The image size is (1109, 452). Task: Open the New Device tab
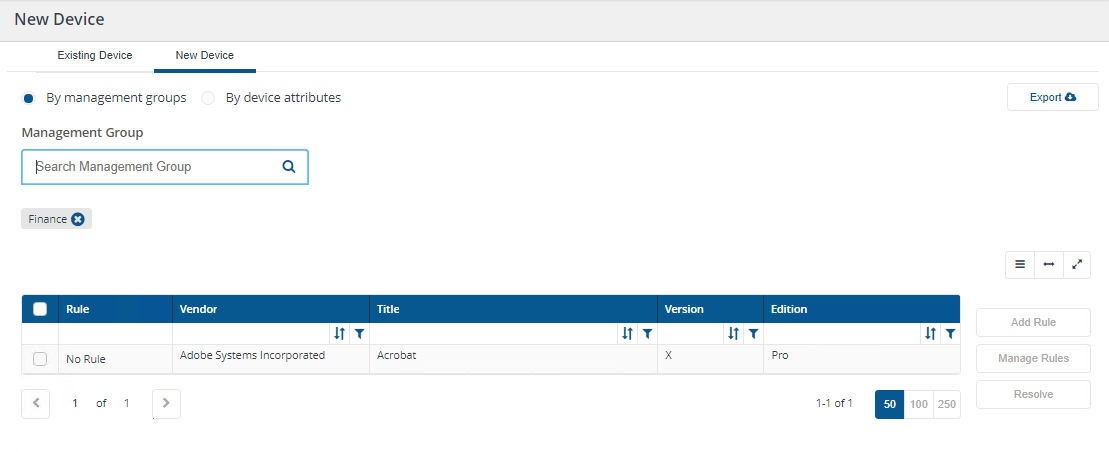tap(204, 56)
